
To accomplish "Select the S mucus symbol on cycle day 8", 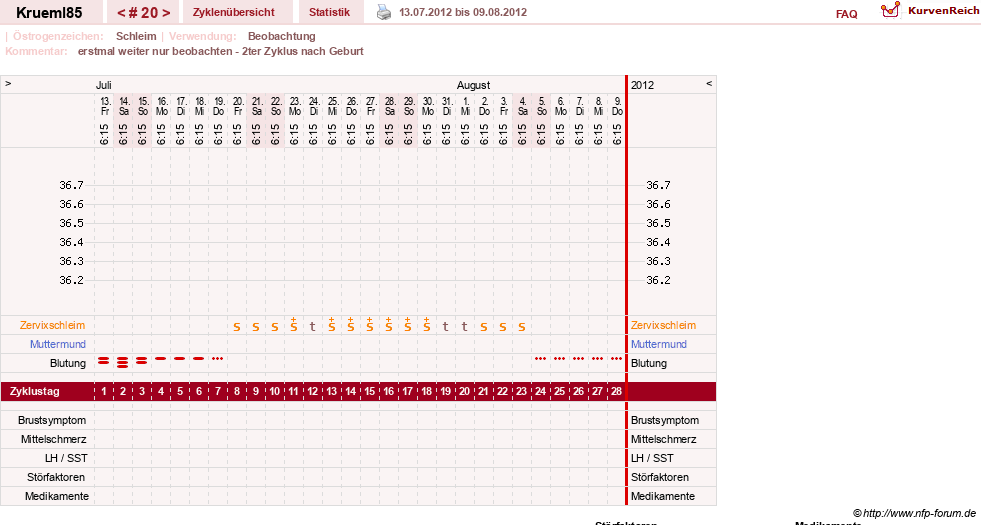I will [236, 327].
